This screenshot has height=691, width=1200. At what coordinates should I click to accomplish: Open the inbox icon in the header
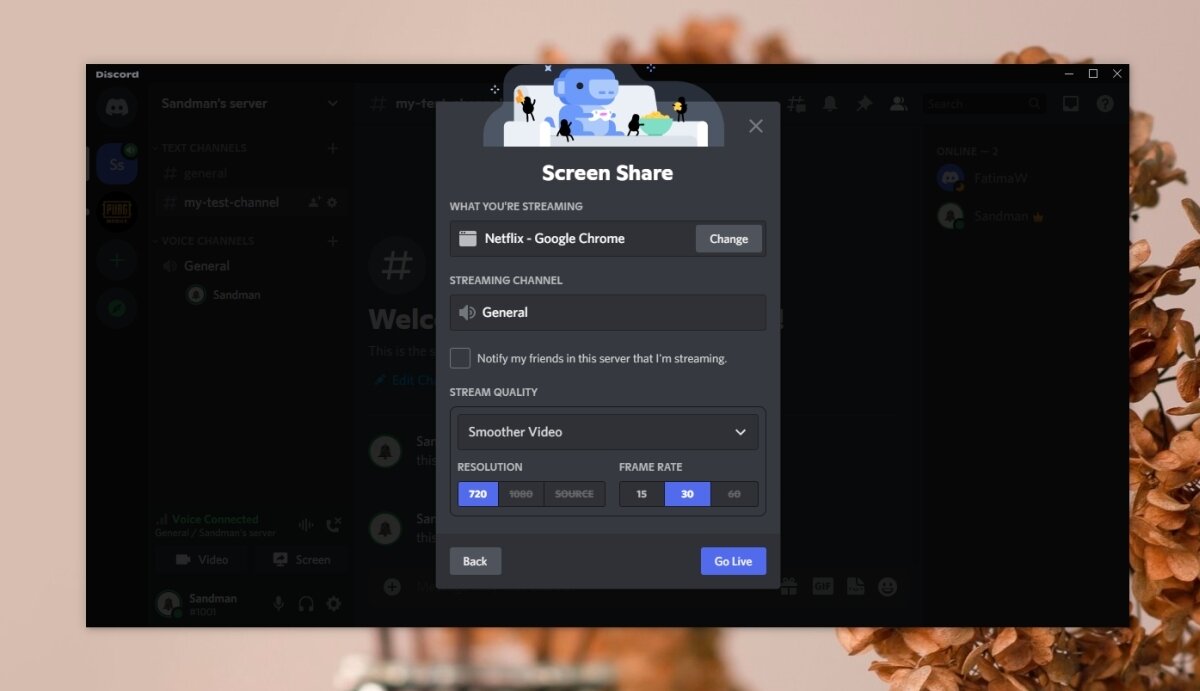click(x=1071, y=103)
